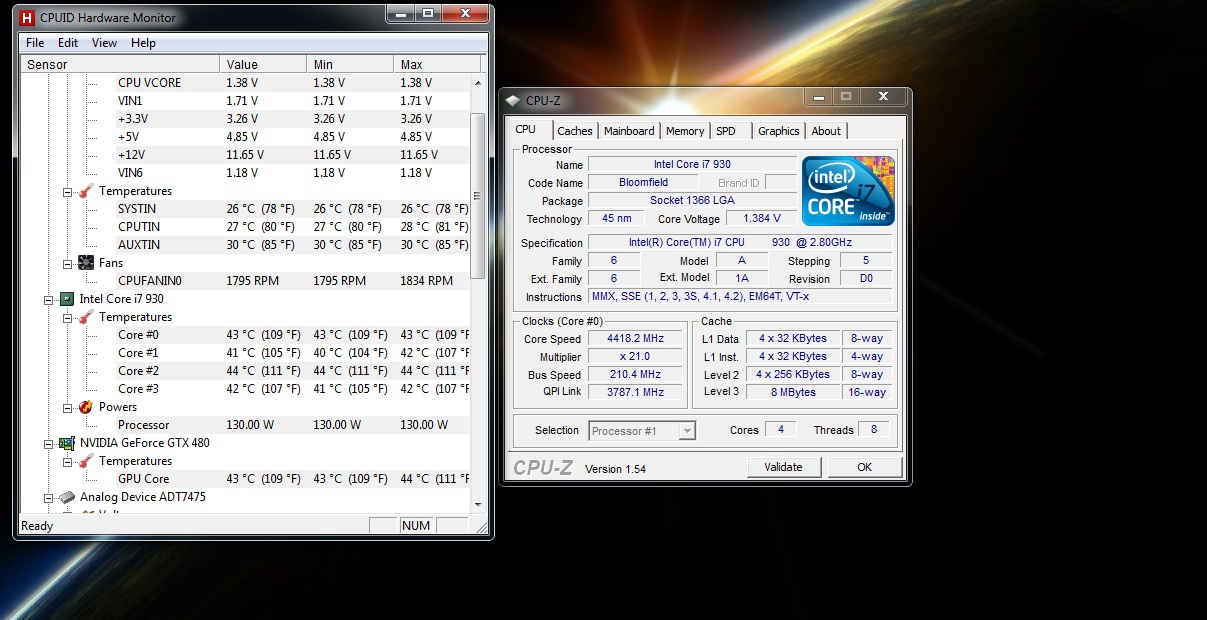
Task: Click the red H icon in Hardware Monitor title bar
Action: click(27, 16)
